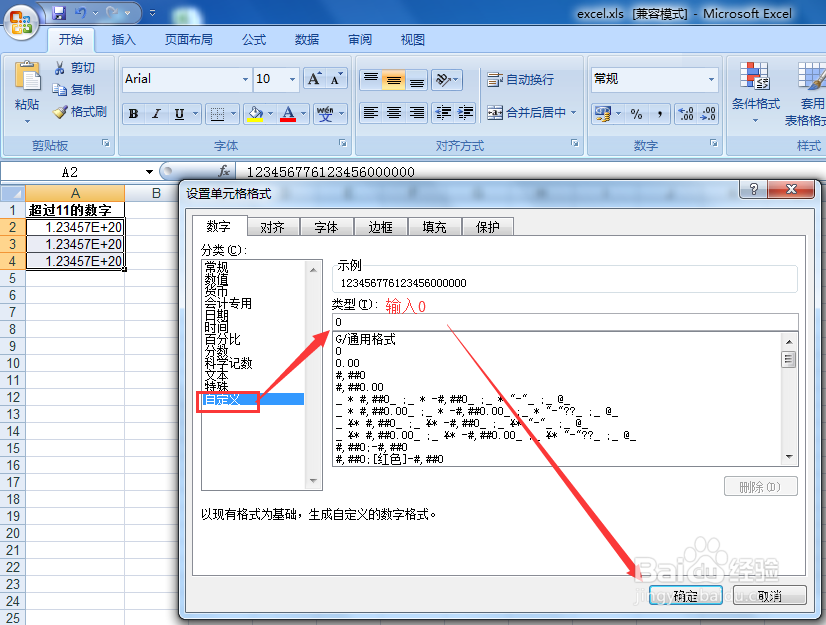The height and width of the screenshot is (625, 826).
Task: Open the Insert (插入) ribbon tab
Action: [124, 40]
